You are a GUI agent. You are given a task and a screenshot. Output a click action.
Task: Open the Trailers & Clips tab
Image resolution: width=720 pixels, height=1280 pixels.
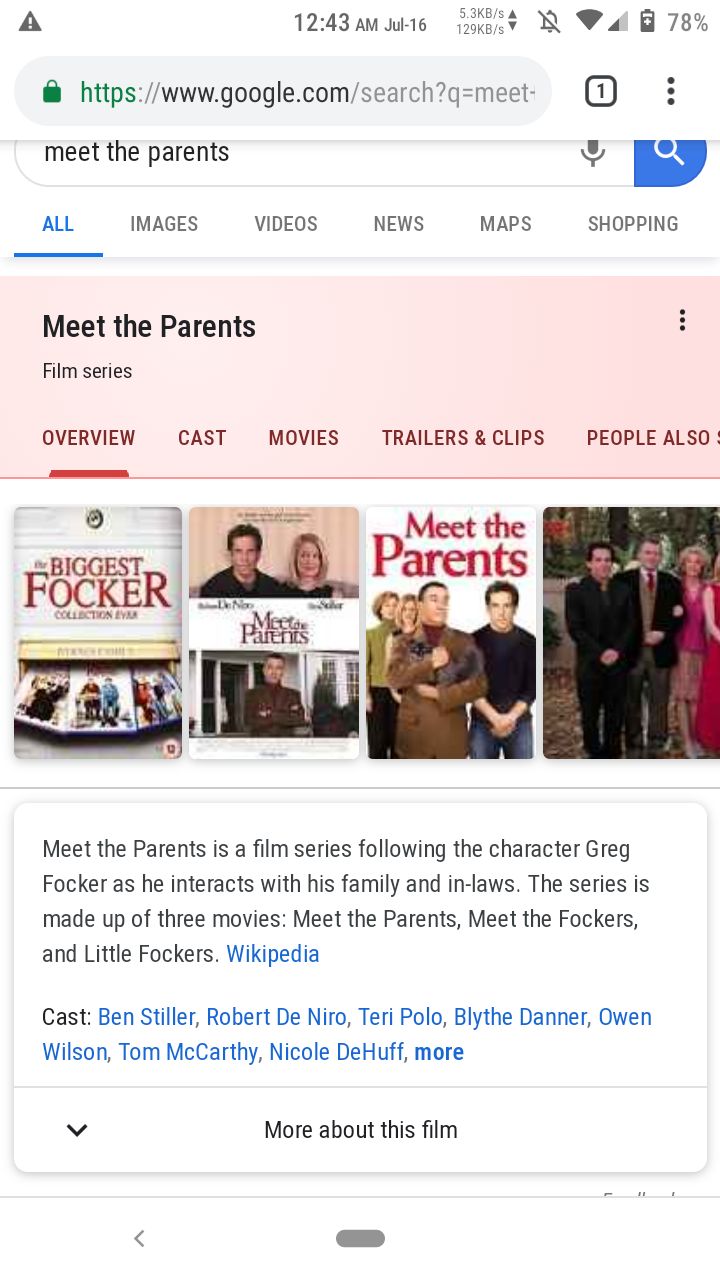(x=463, y=438)
